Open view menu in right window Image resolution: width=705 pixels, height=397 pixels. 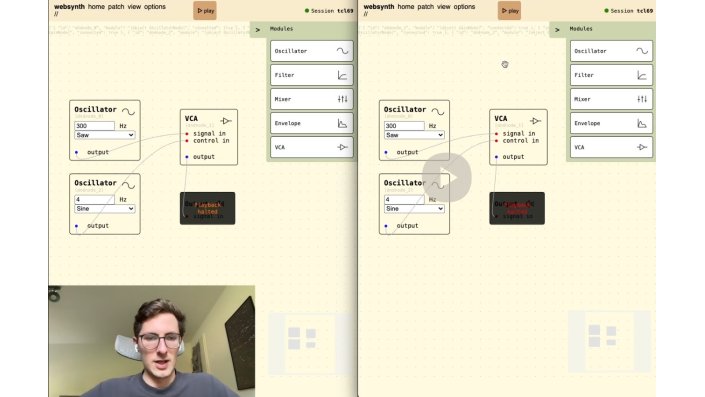(443, 7)
